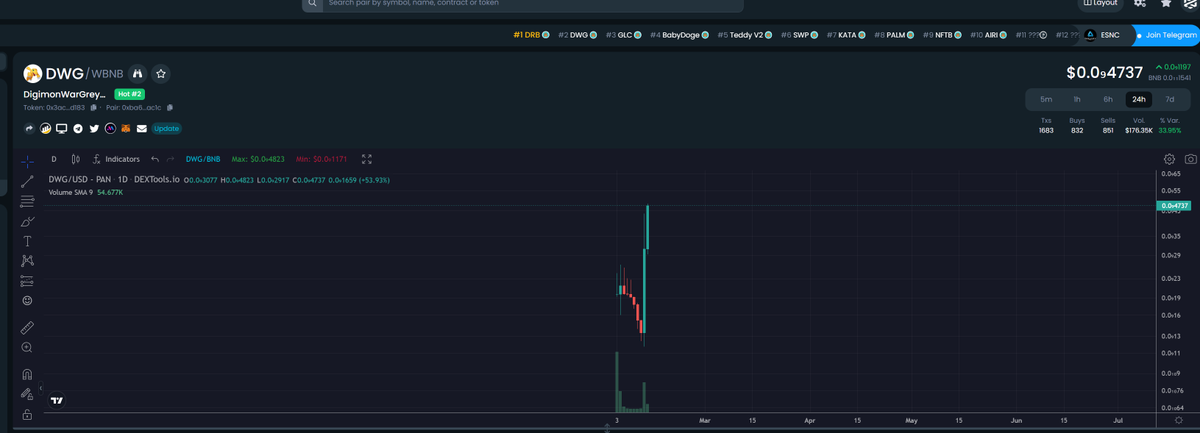
Task: Open the forecasting and measurement tools
Action: (x=27, y=281)
